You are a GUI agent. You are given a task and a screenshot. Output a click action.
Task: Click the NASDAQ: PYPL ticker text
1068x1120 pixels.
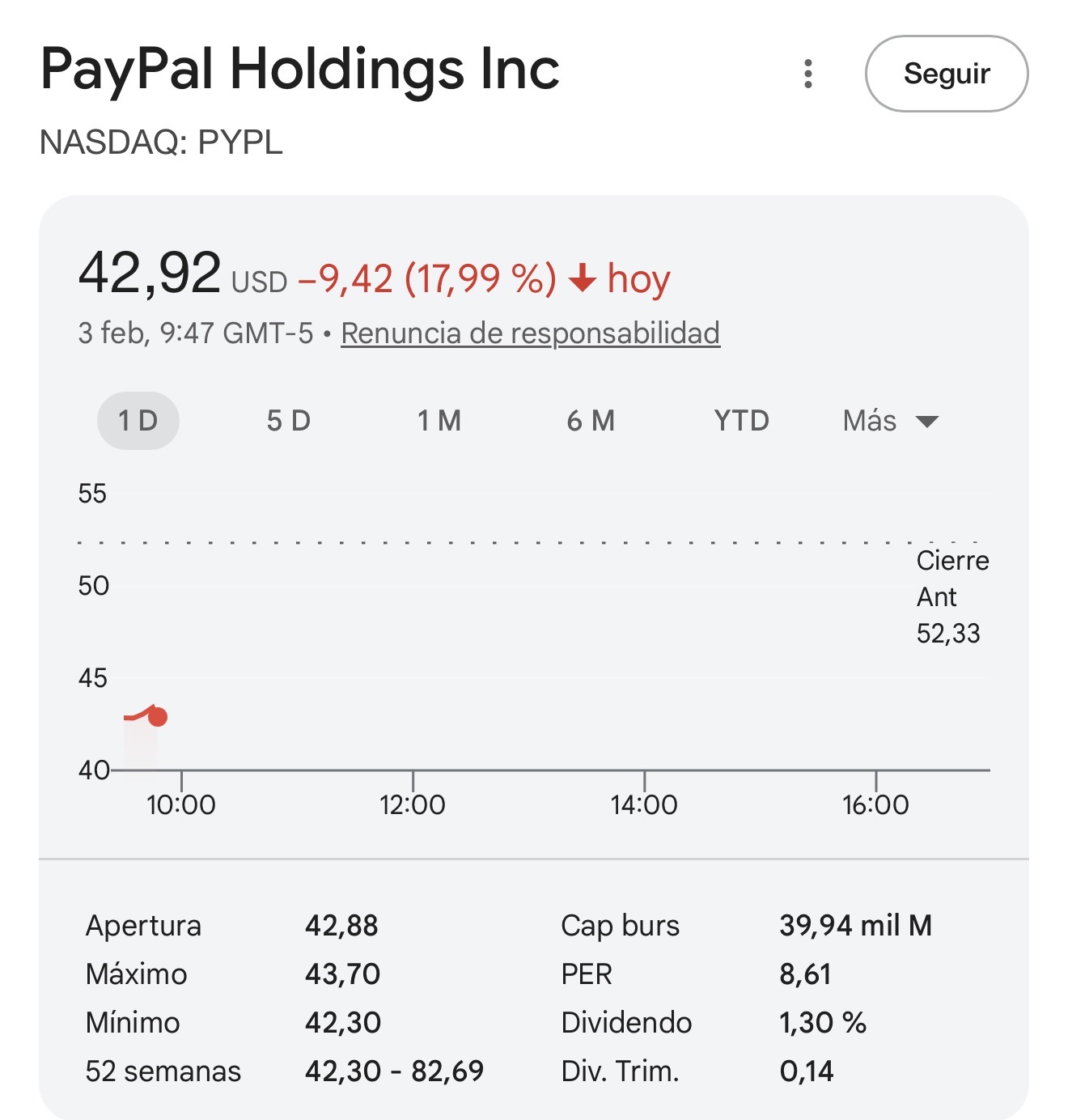[161, 142]
